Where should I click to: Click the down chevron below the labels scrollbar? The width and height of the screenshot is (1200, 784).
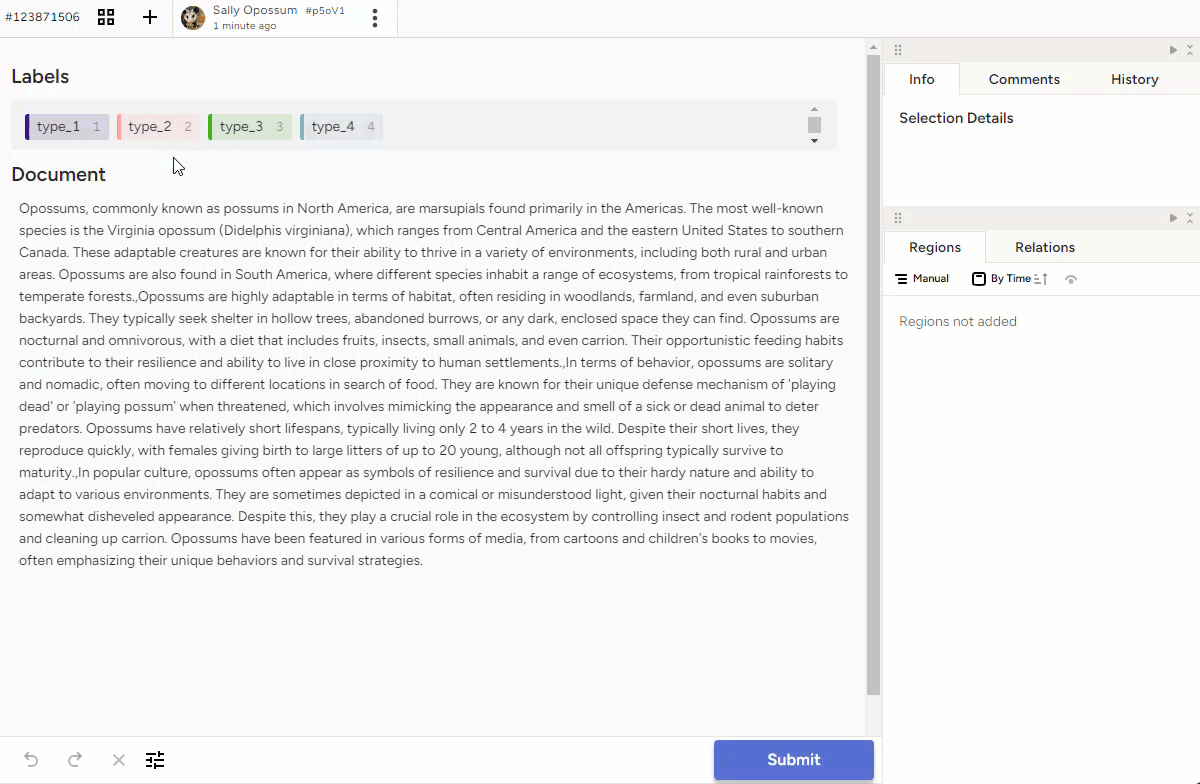coord(815,142)
